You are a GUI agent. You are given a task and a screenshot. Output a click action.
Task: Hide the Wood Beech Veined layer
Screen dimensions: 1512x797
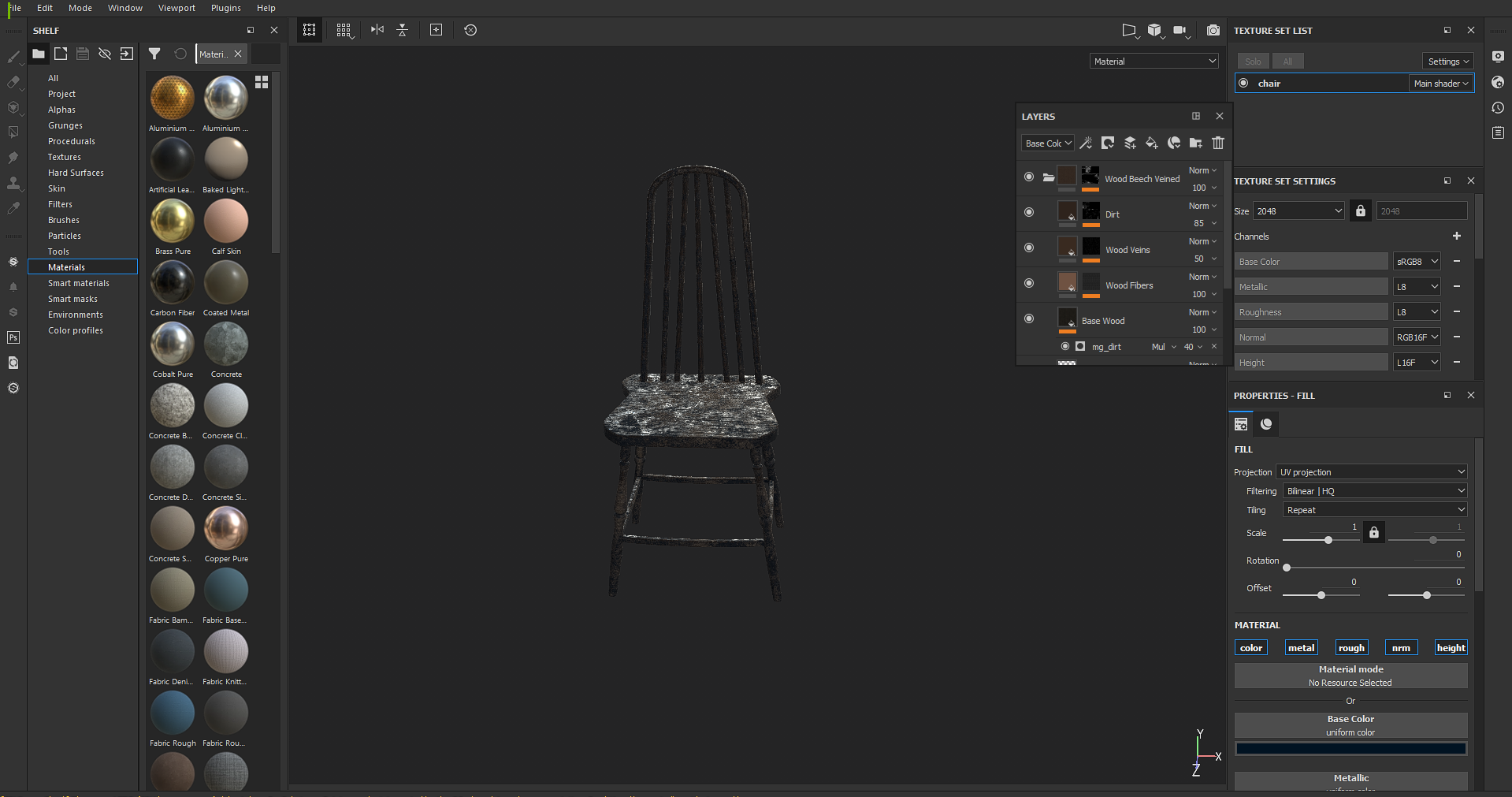tap(1029, 177)
